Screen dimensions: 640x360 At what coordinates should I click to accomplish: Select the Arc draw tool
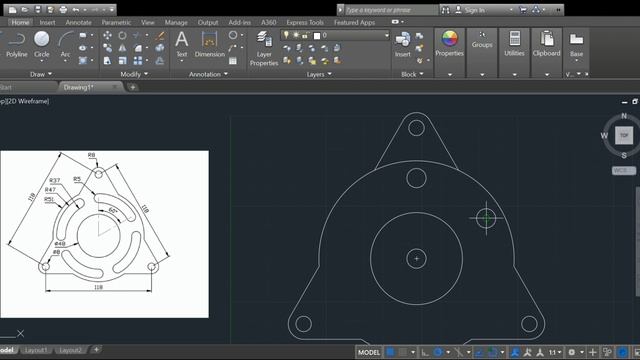(x=65, y=44)
